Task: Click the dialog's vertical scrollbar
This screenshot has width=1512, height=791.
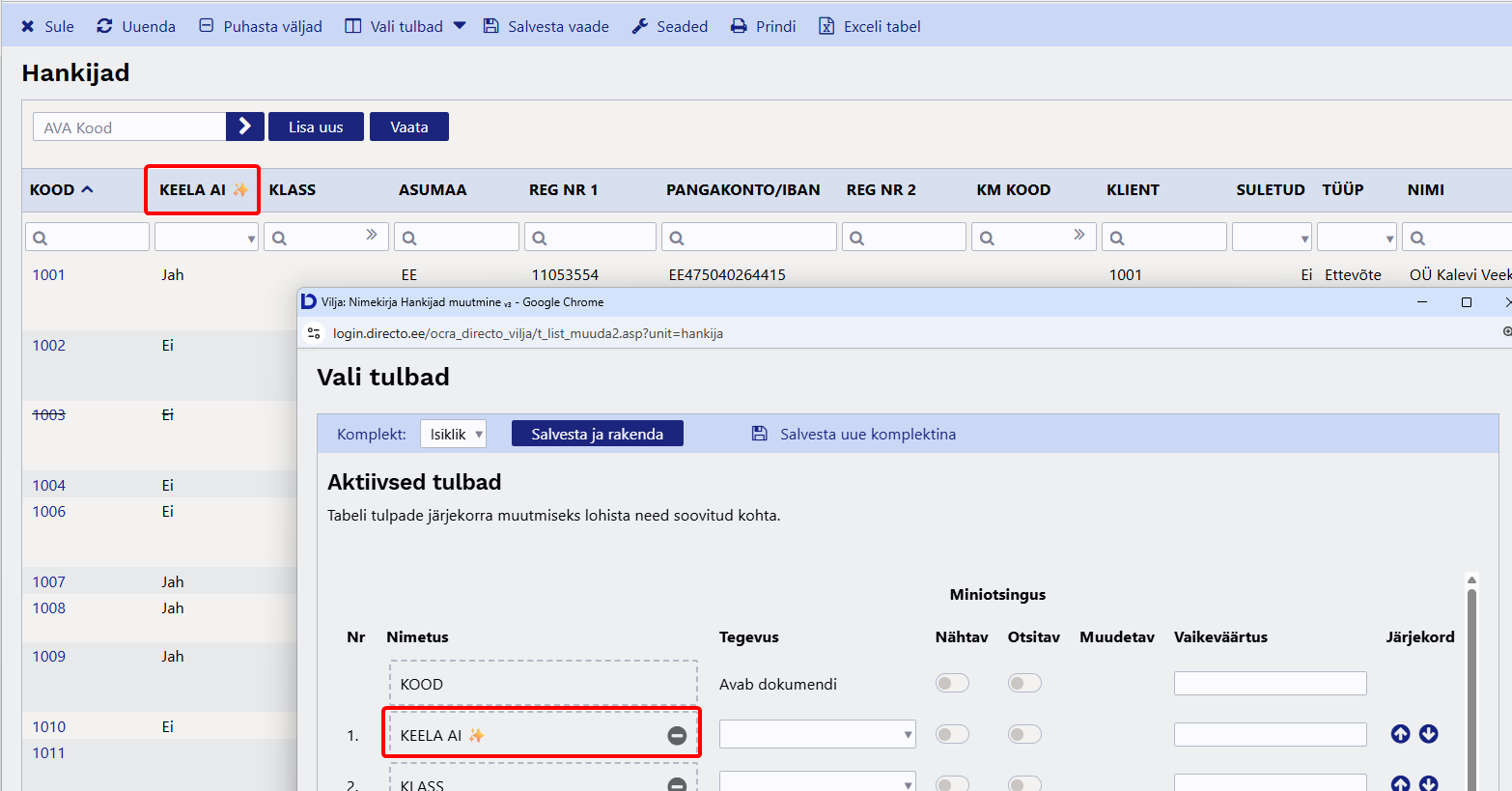Action: point(1471,676)
